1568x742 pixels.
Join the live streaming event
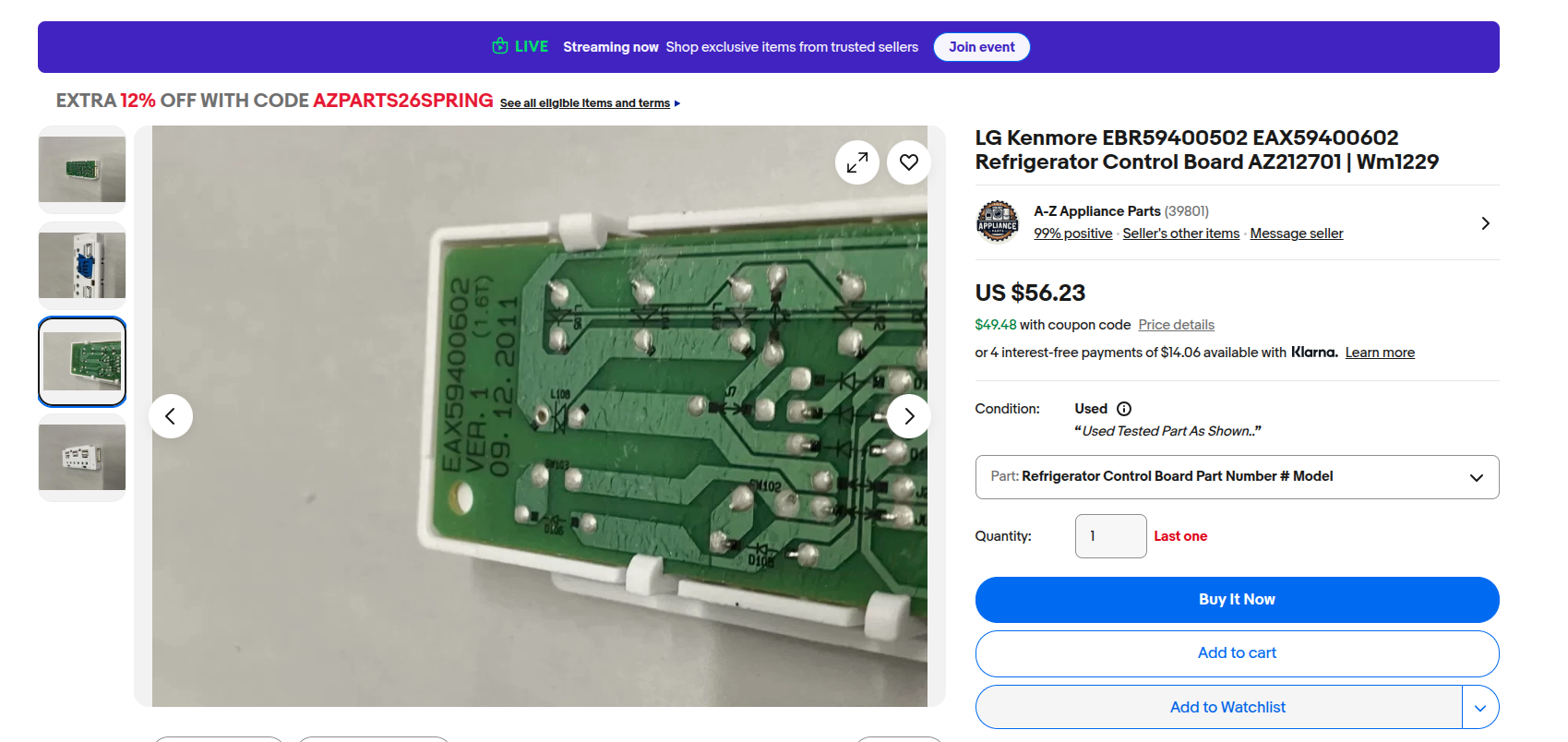coord(982,47)
